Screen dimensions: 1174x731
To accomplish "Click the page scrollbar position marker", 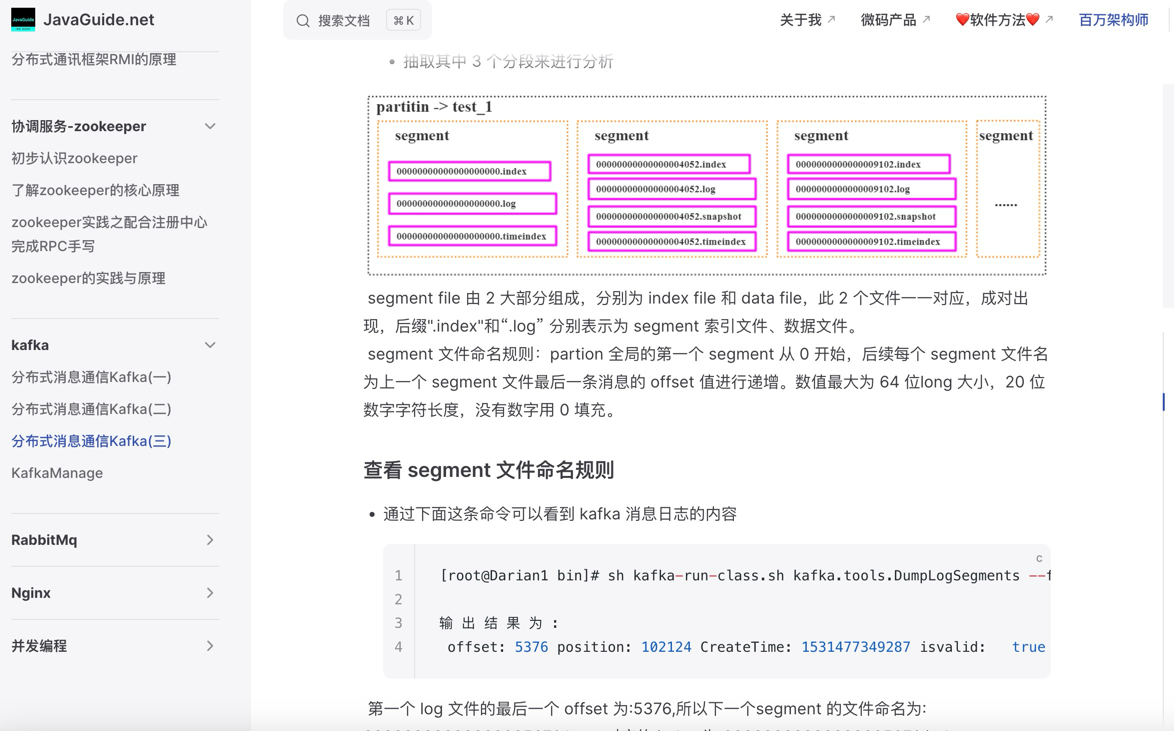I will (x=1164, y=402).
